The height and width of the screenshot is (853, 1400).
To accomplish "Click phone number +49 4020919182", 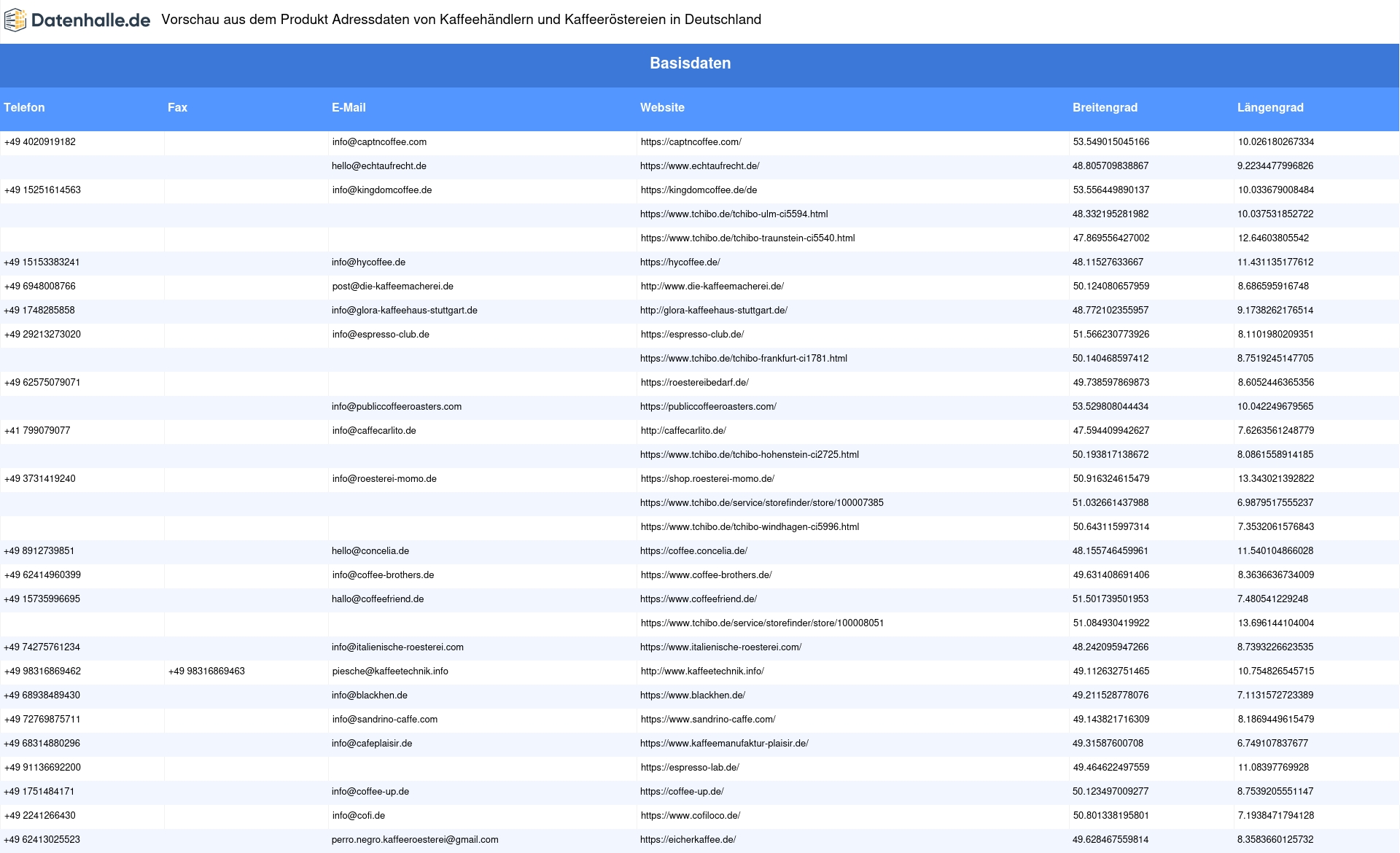I will pos(40,142).
